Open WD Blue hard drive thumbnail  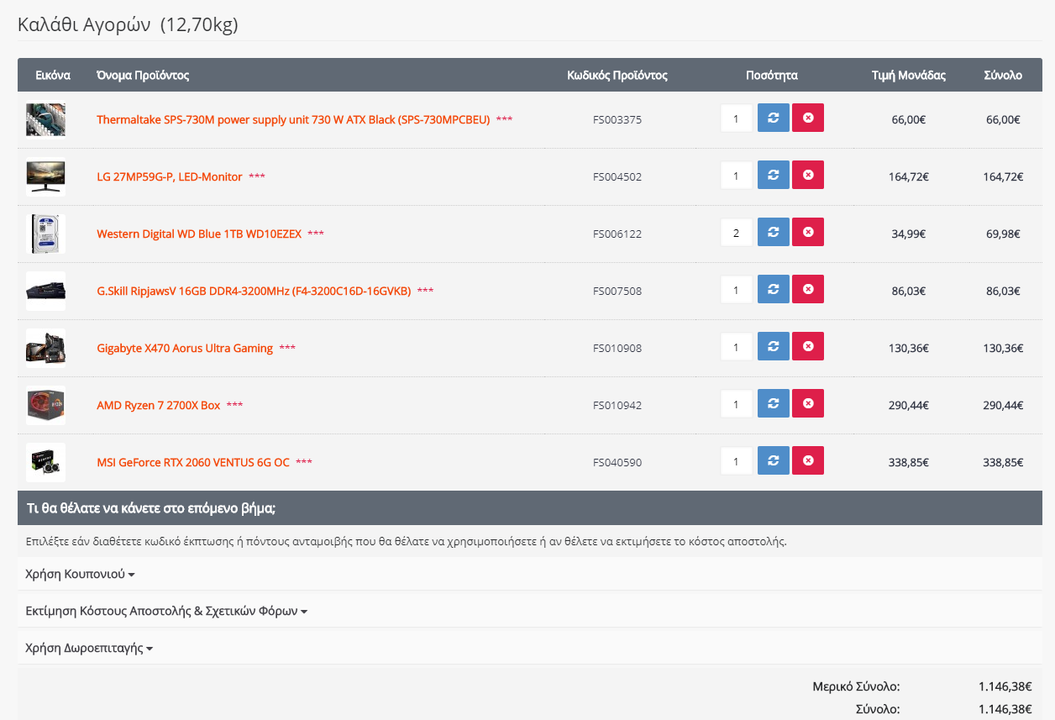(46, 233)
